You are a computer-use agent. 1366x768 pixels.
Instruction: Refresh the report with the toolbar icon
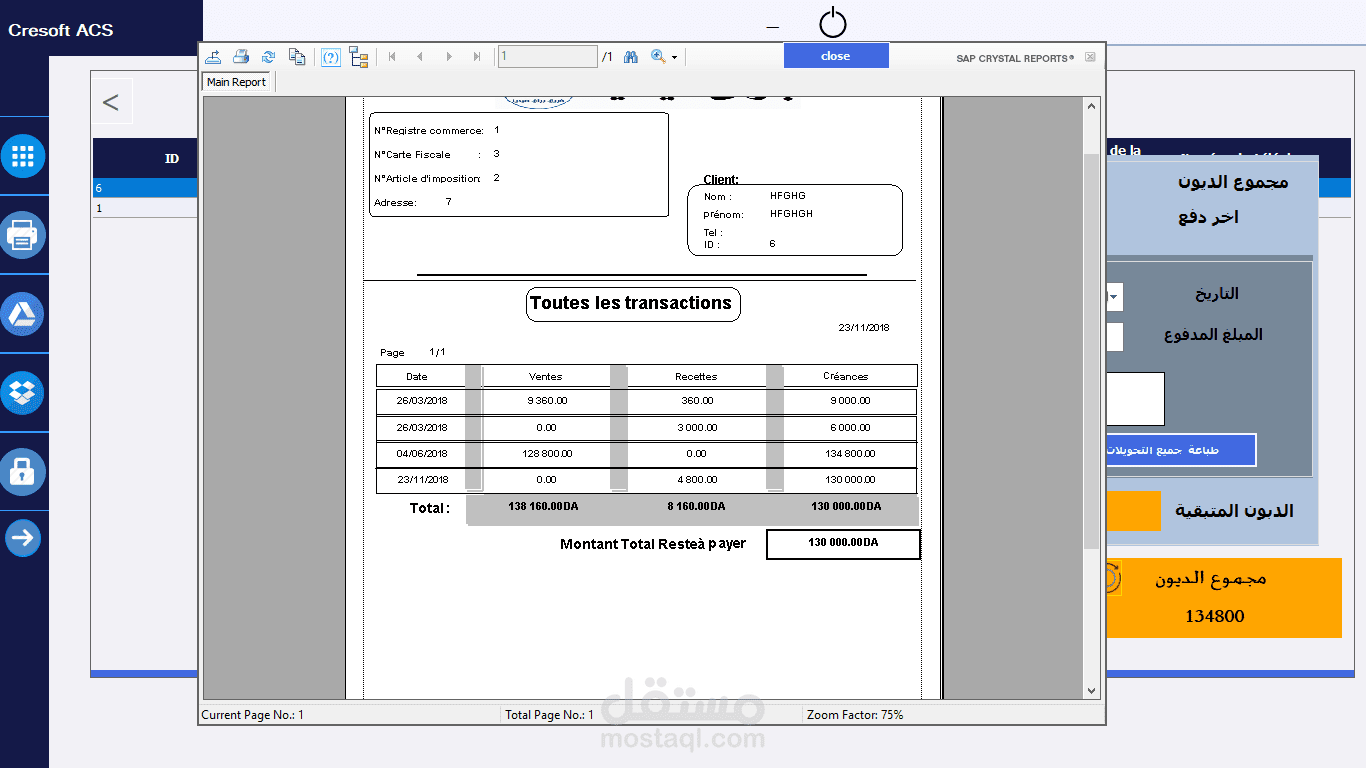[x=269, y=57]
